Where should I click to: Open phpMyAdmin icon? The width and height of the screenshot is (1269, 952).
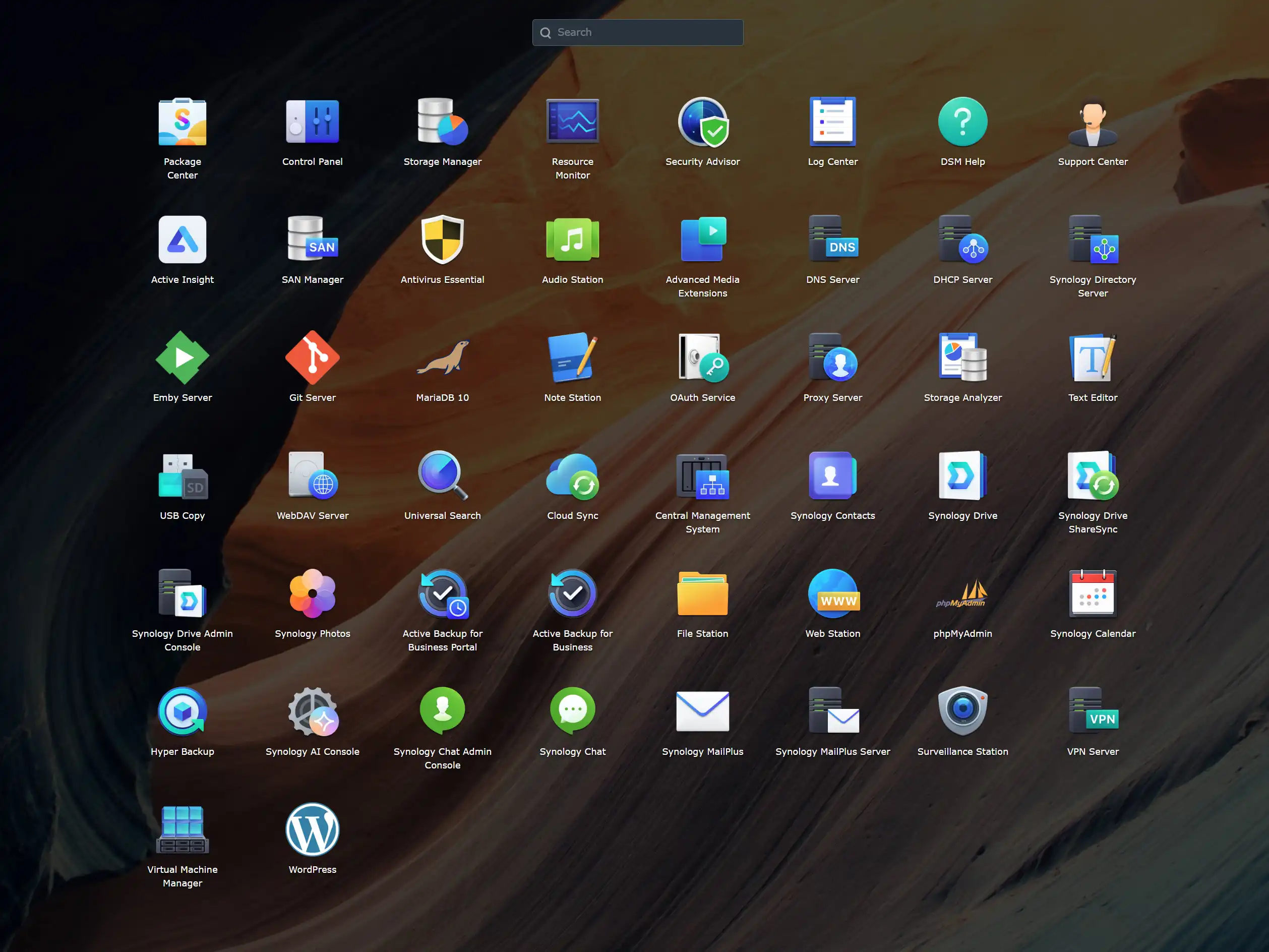[x=962, y=594]
